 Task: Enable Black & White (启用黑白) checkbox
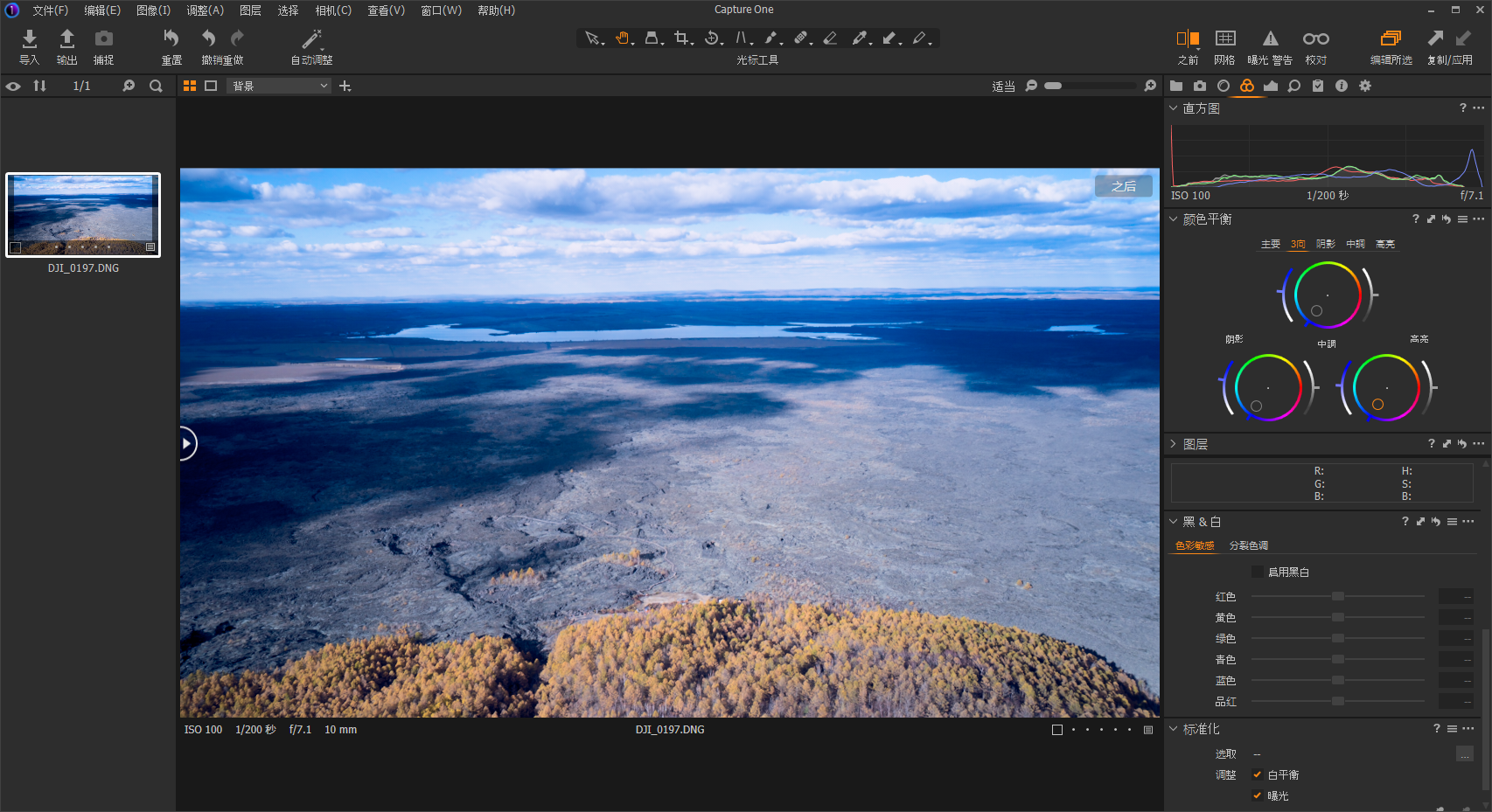click(1257, 573)
